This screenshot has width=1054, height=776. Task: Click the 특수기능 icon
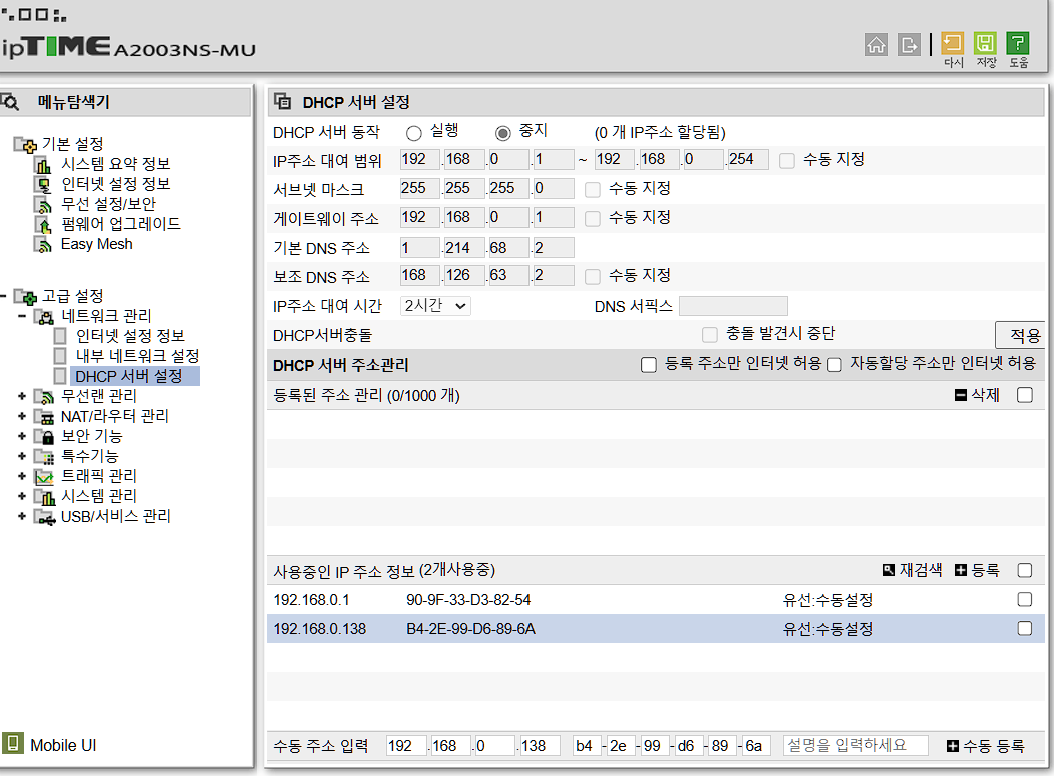(x=44, y=457)
